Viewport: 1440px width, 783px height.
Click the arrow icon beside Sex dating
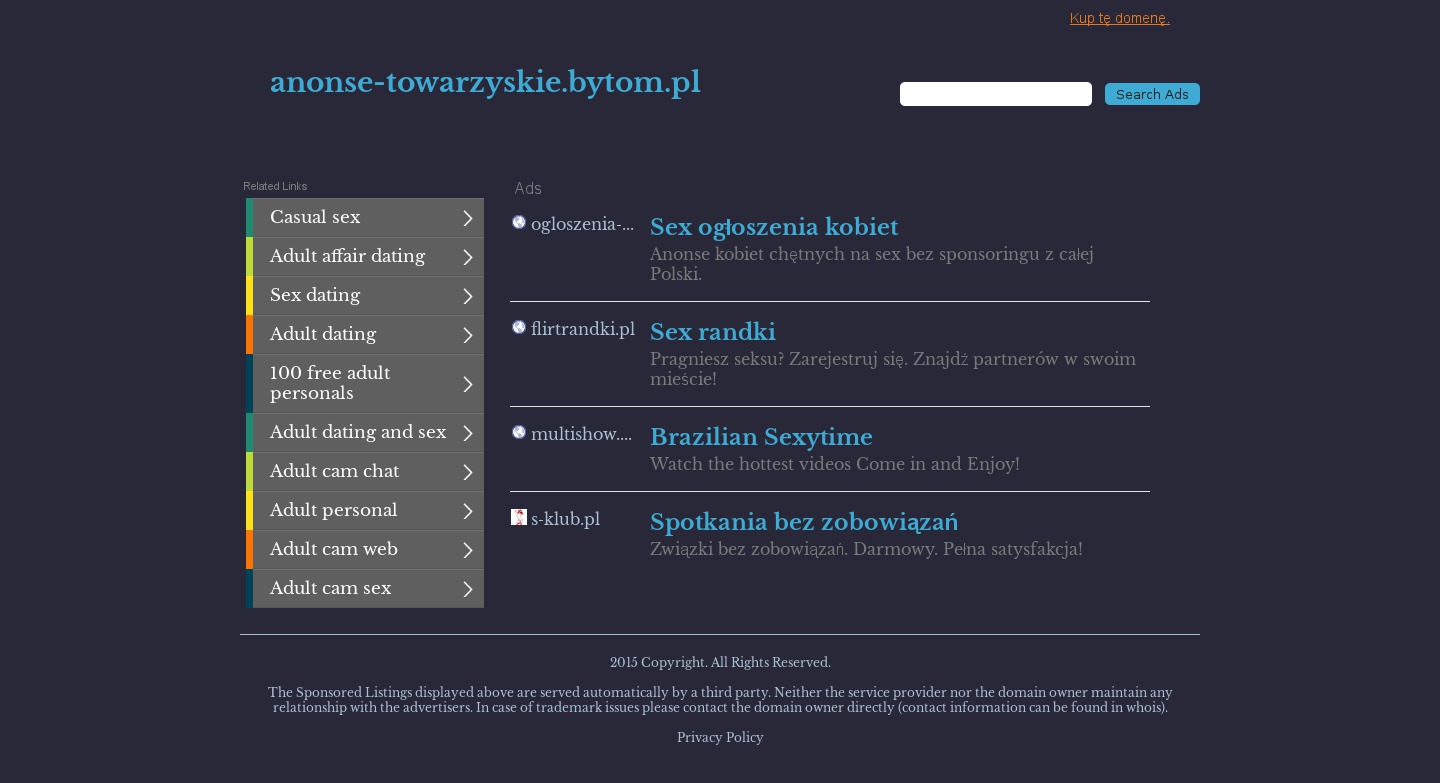467,296
